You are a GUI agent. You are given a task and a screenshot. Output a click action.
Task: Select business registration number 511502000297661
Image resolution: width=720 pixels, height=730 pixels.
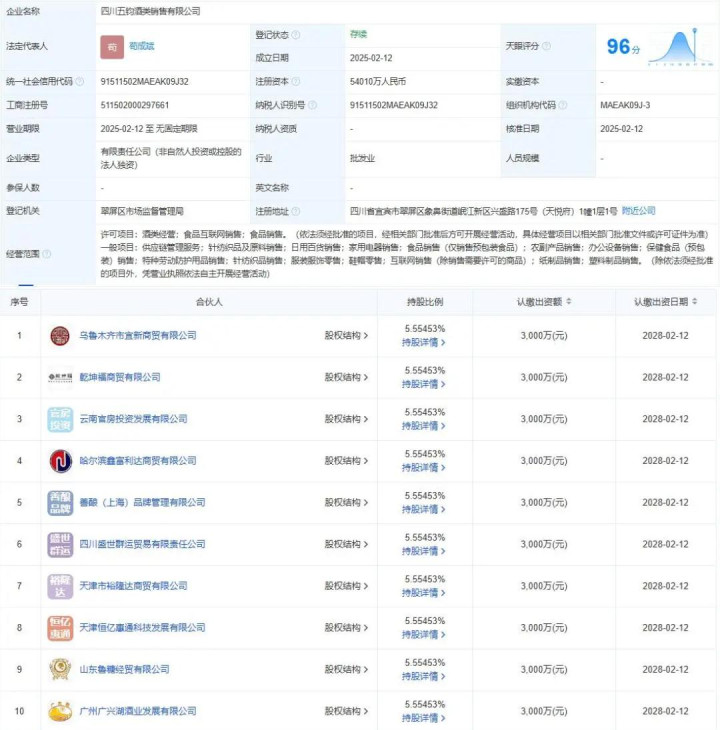tap(135, 105)
